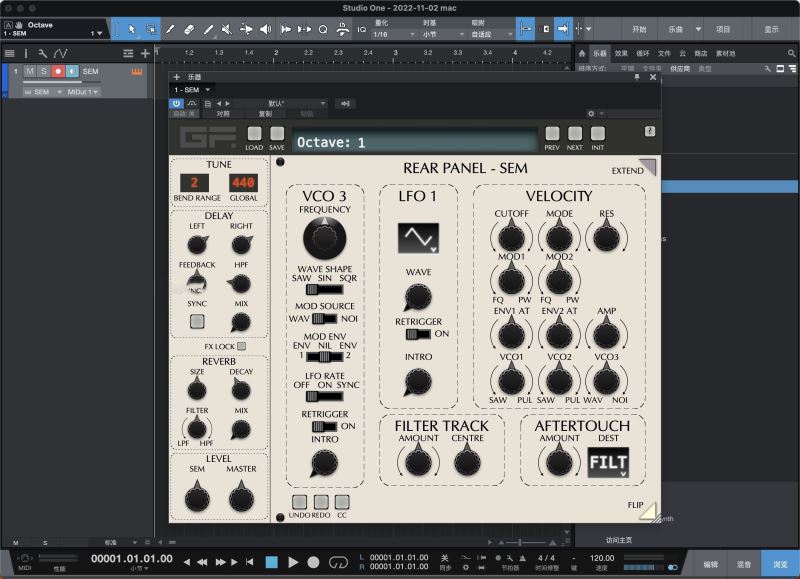Select the Mute tool in the toolbar
The height and width of the screenshot is (579, 800).
click(227, 29)
